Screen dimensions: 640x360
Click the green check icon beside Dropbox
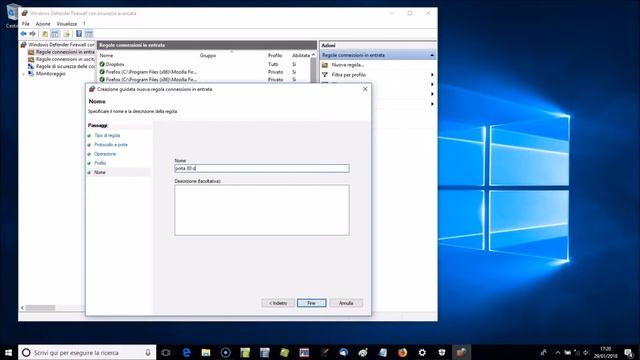tap(102, 64)
